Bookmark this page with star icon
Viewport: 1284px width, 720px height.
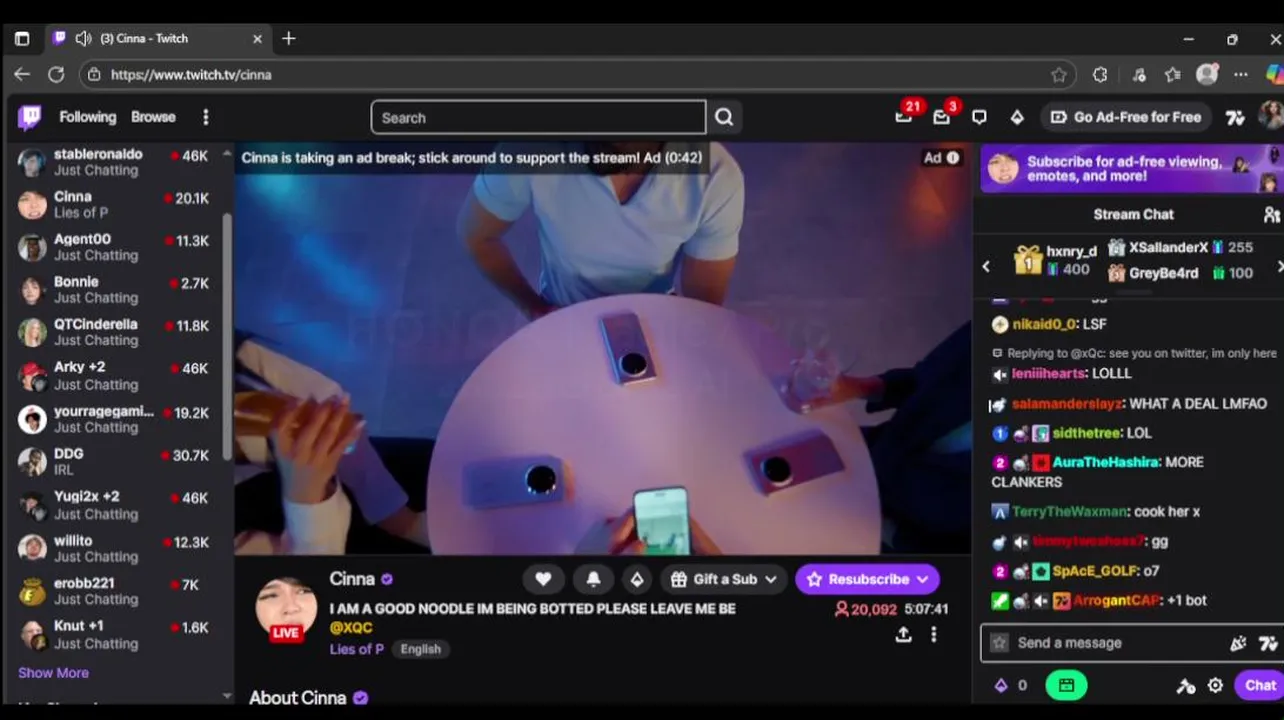pyautogui.click(x=1059, y=75)
